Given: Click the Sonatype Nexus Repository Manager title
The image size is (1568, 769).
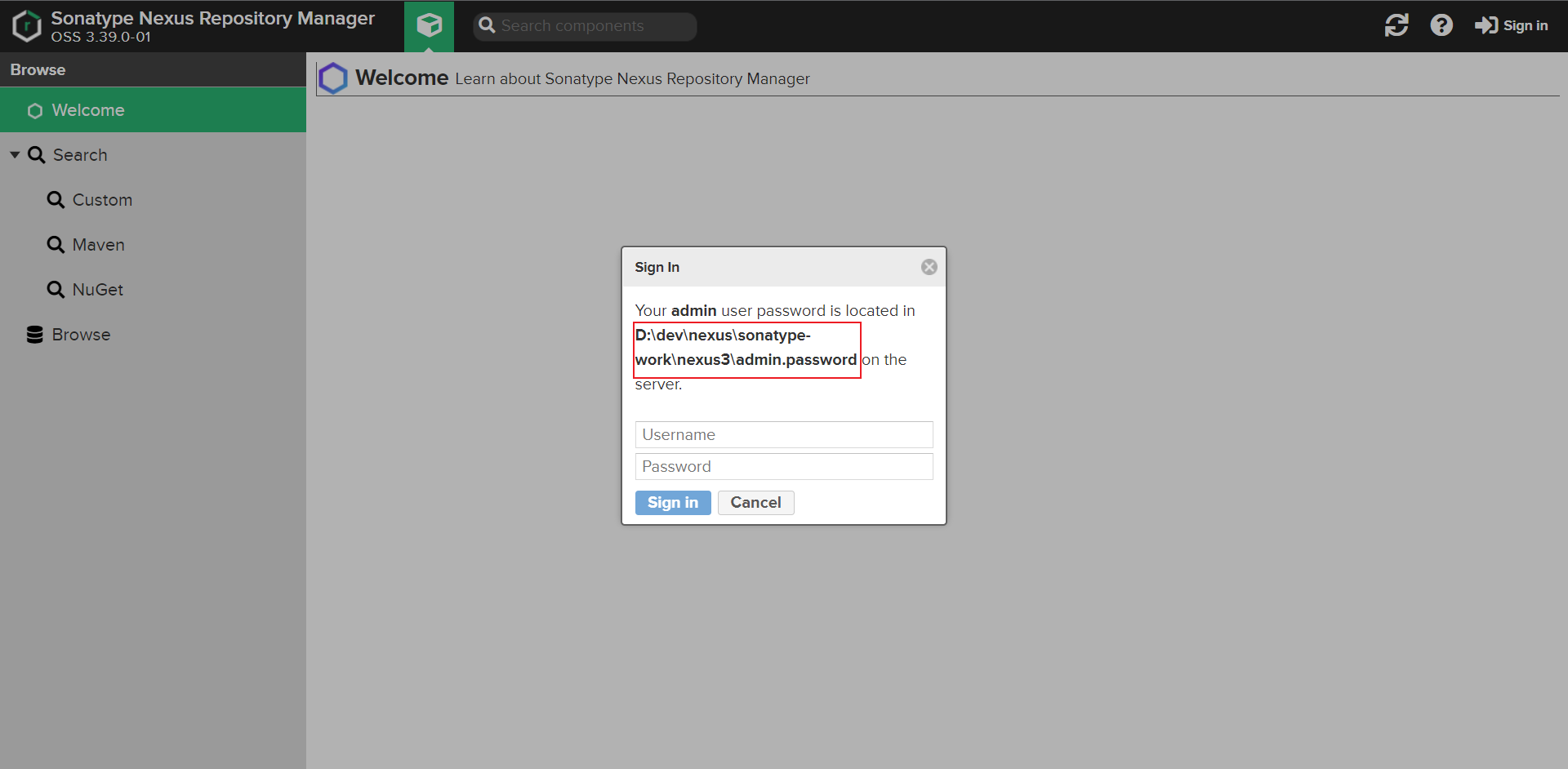Looking at the screenshot, I should (213, 18).
